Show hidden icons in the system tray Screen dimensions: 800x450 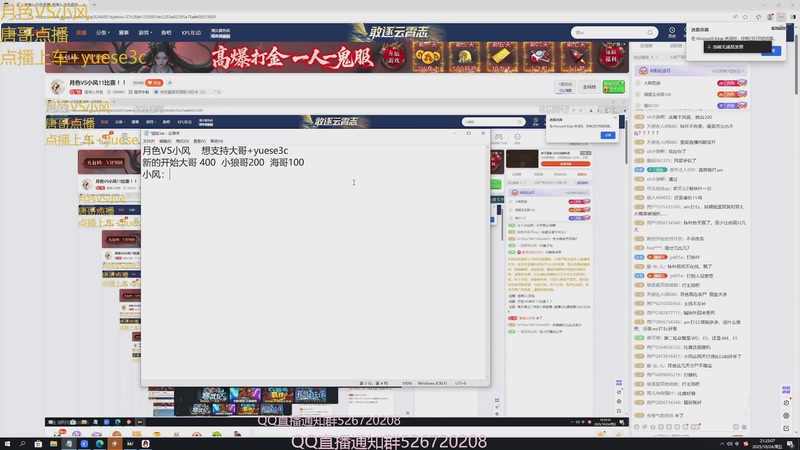(722, 444)
